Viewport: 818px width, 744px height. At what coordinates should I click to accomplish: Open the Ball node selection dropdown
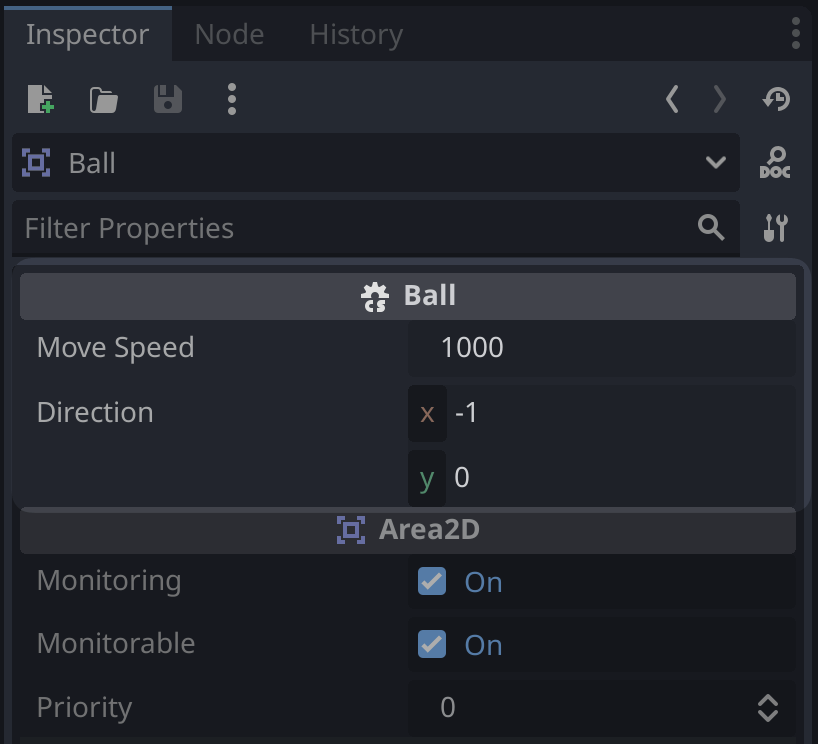point(714,163)
